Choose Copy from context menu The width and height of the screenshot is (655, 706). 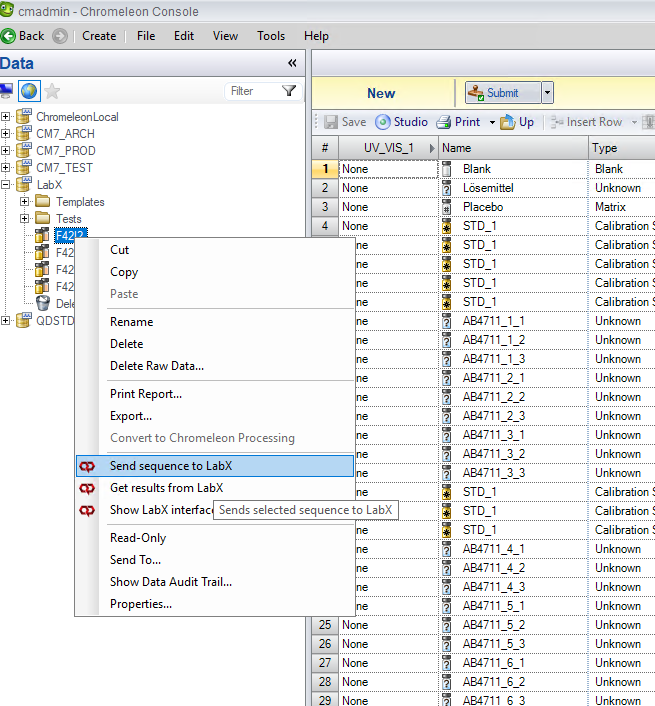215,272
